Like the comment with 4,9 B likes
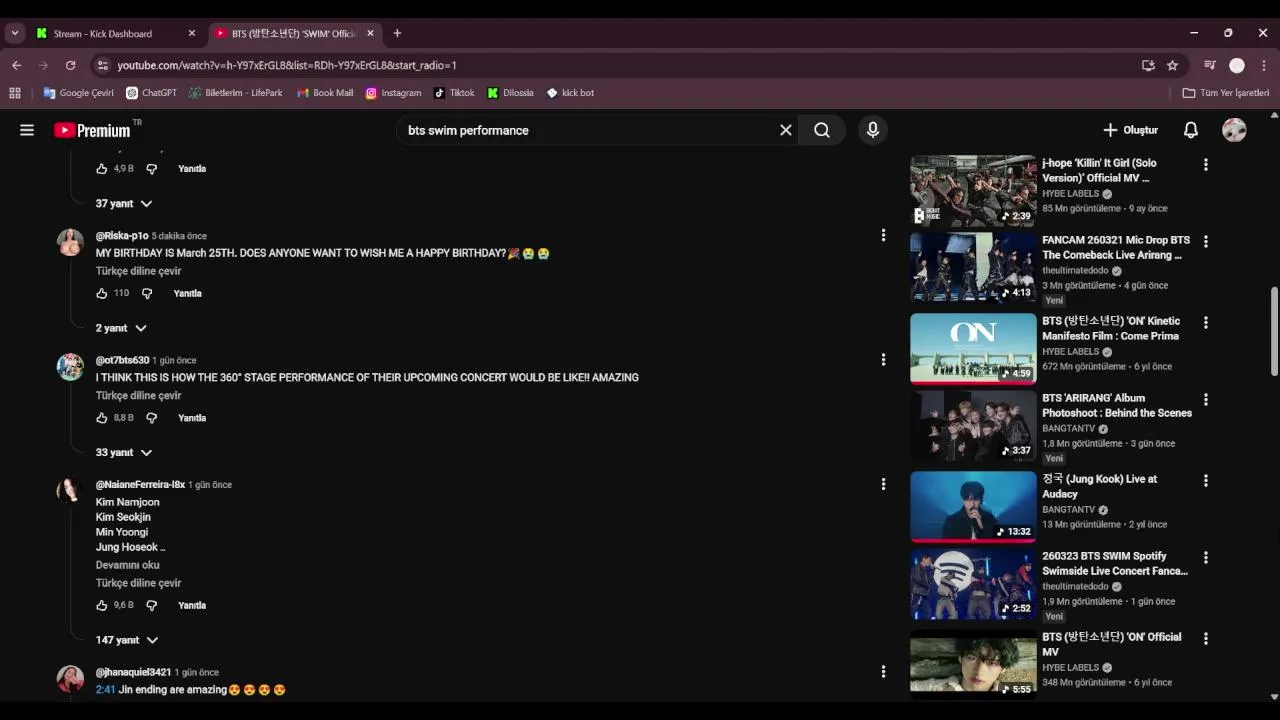This screenshot has height=720, width=1280. pos(102,169)
